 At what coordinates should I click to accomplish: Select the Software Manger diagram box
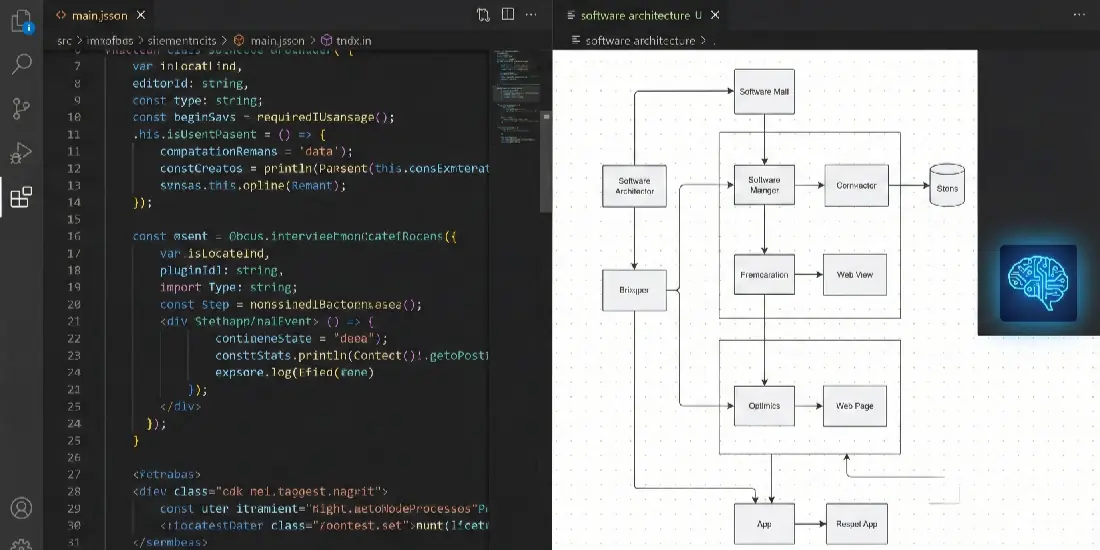[764, 185]
